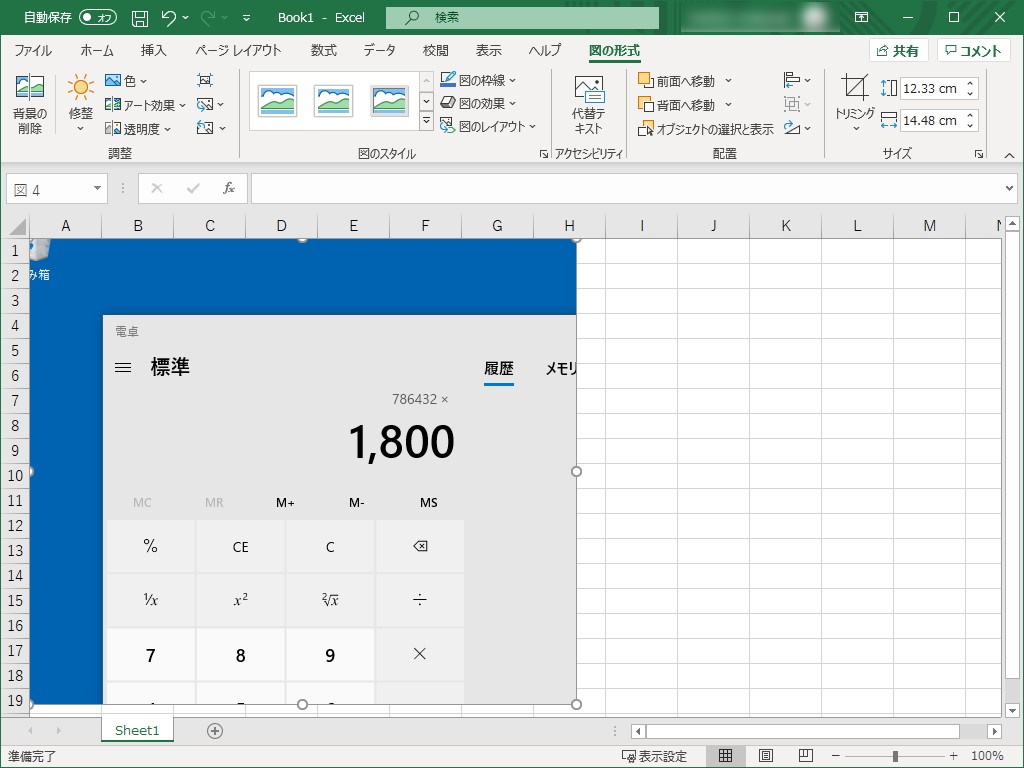Click the Picture Effects (図の効果) icon
The height and width of the screenshot is (768, 1024).
[x=448, y=103]
